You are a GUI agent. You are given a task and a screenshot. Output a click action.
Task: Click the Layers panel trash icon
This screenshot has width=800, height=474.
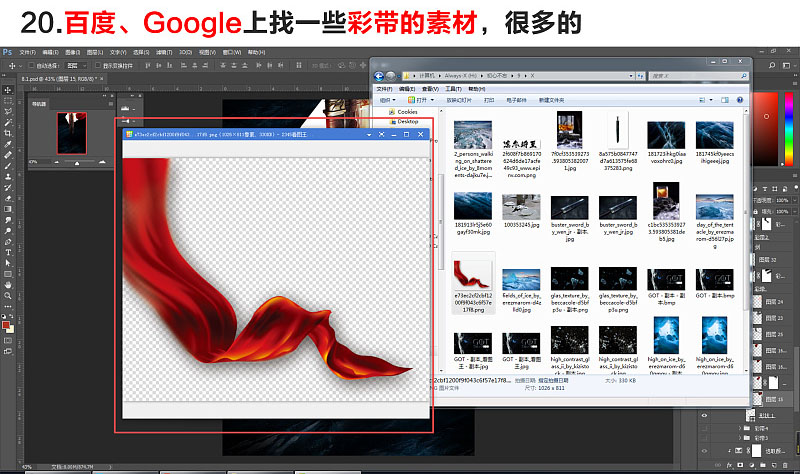(x=784, y=465)
